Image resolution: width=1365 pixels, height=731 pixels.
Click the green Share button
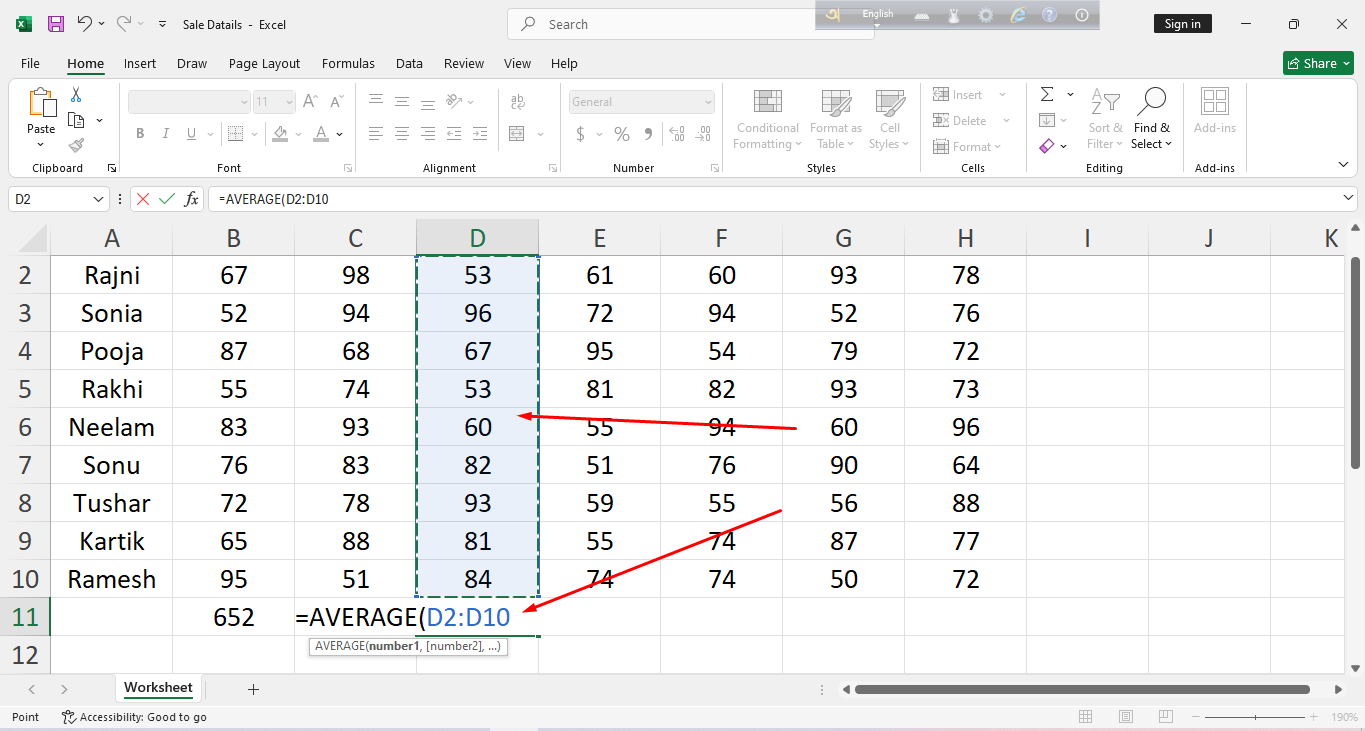(x=1317, y=63)
